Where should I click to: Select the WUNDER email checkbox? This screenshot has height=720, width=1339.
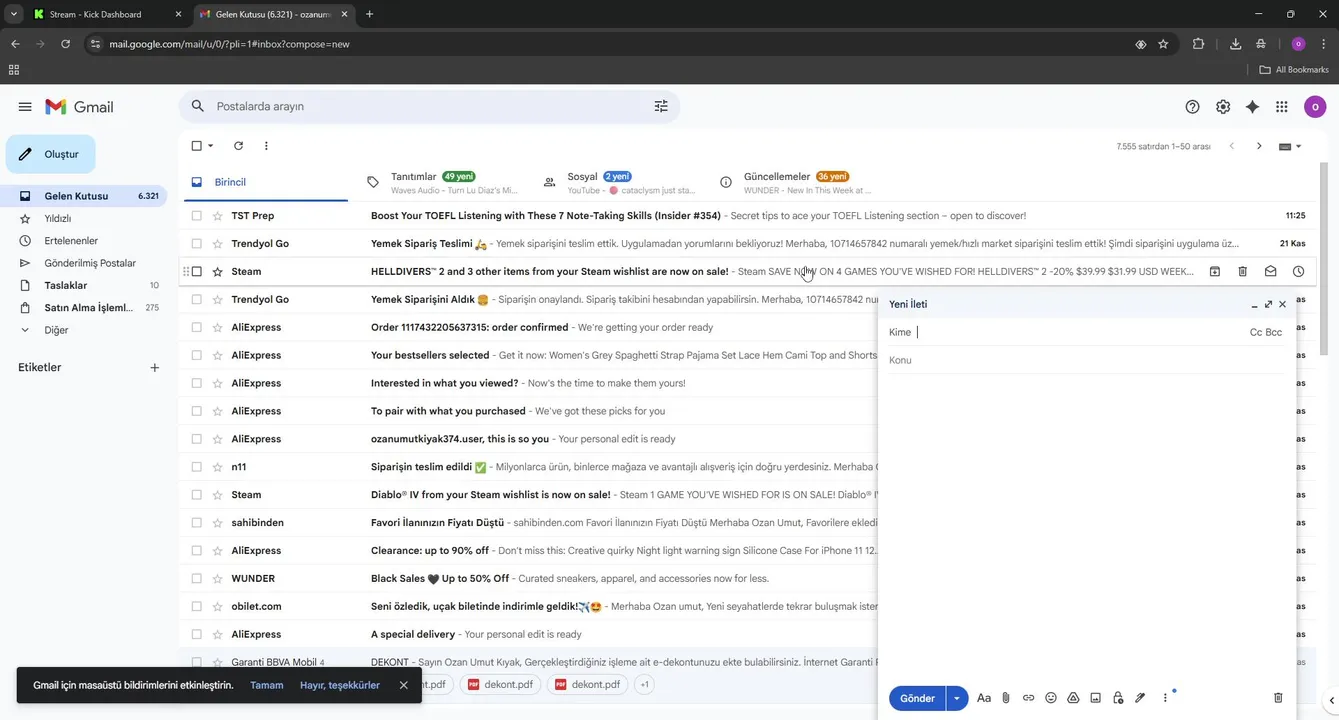[196, 579]
